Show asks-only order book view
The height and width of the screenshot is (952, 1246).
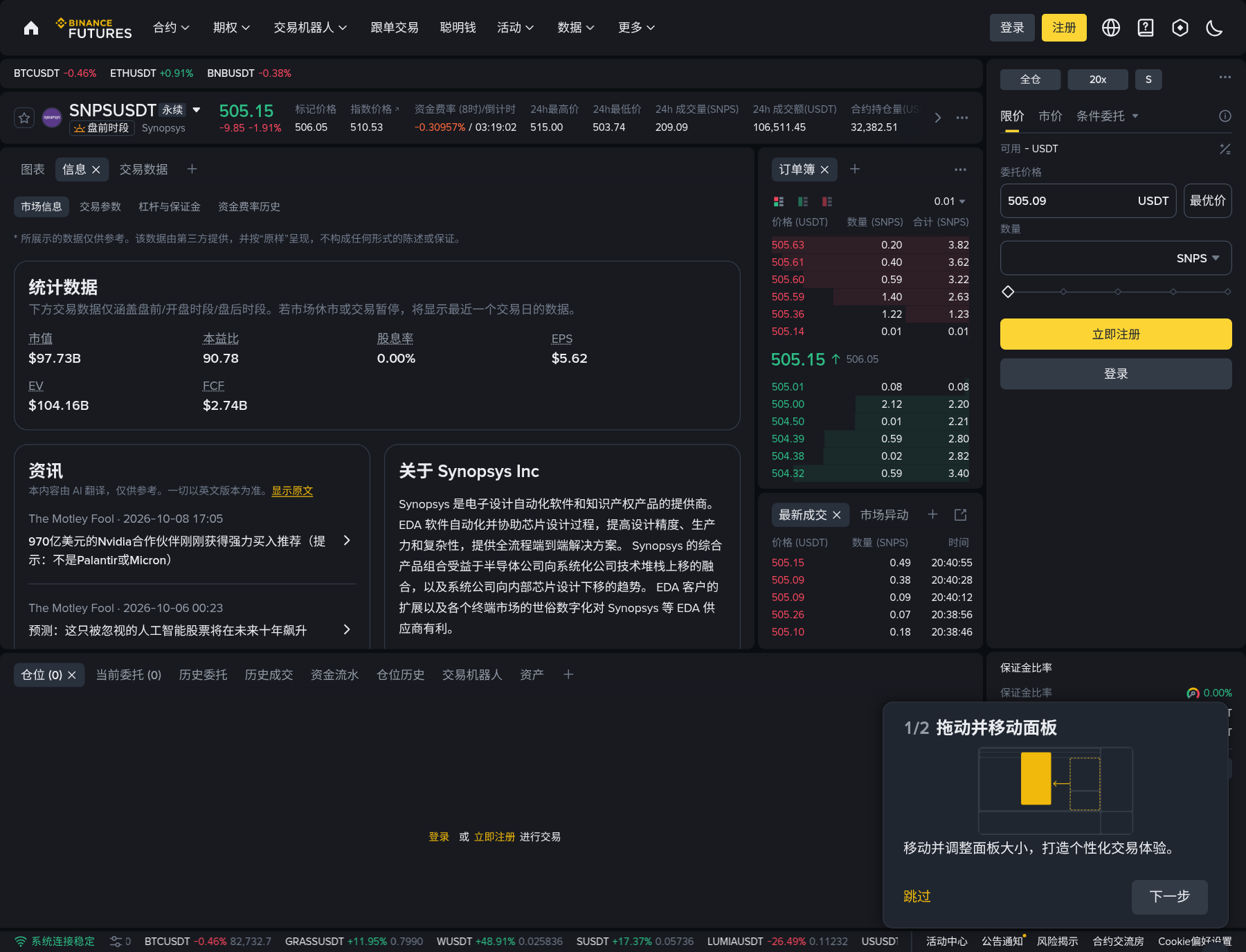point(827,201)
